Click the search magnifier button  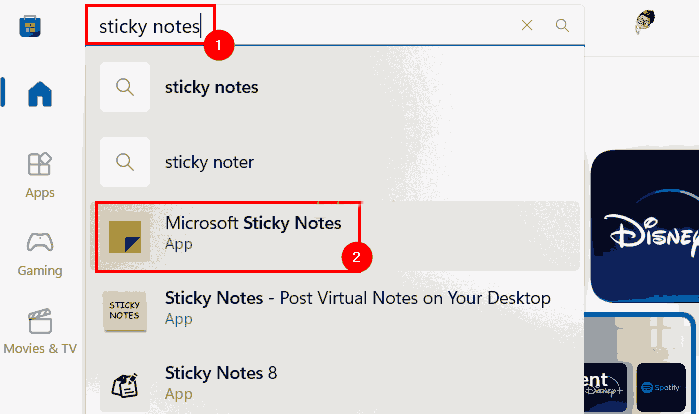pos(562,25)
